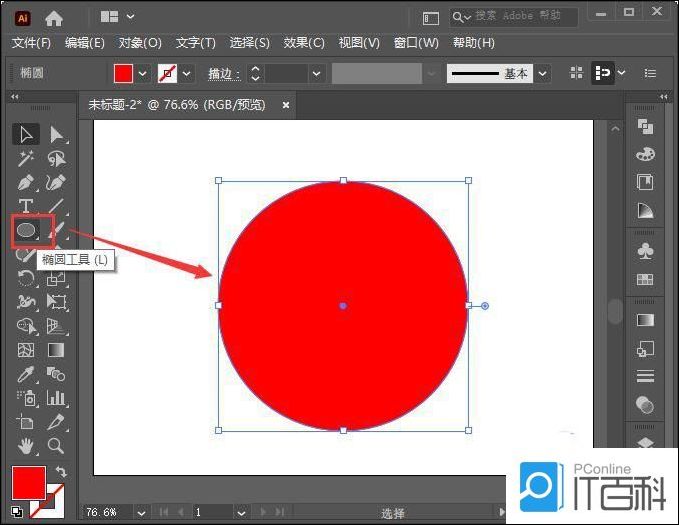Select the Column Graph tool
The width and height of the screenshot is (679, 525).
tap(57, 398)
